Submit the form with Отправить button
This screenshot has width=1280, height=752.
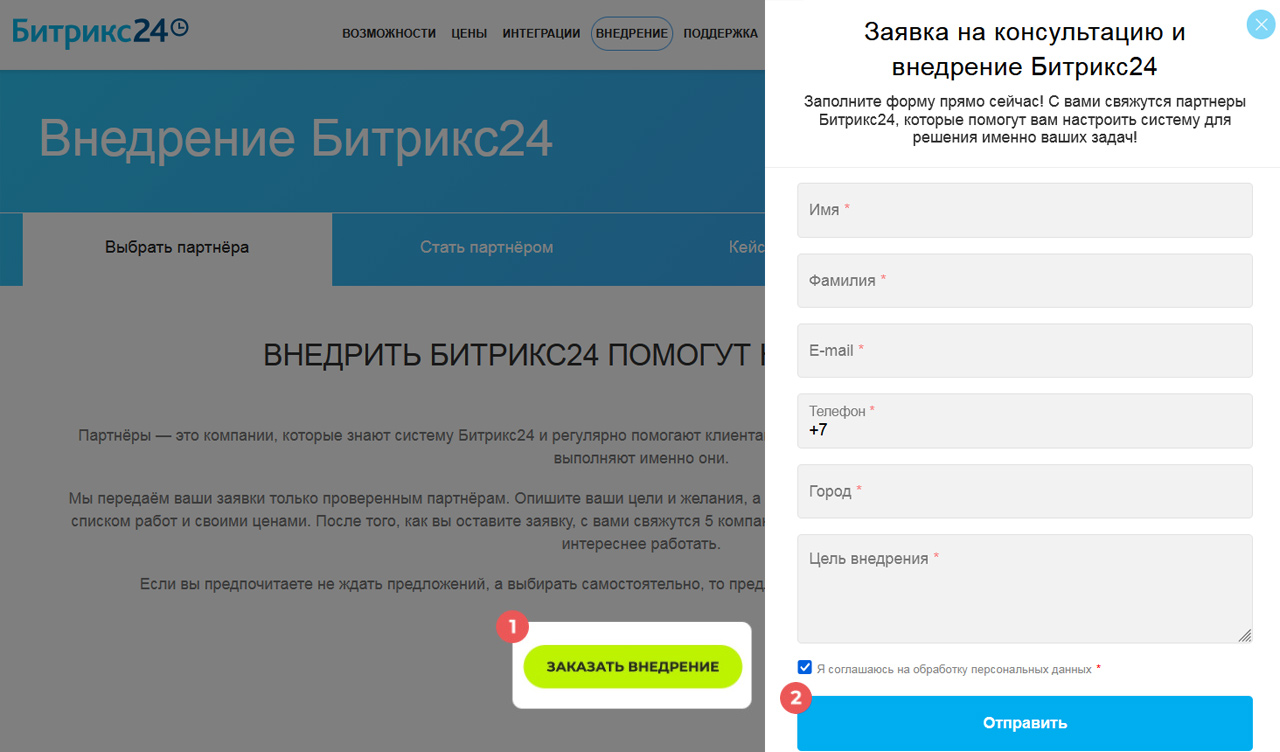pyautogui.click(x=1025, y=723)
